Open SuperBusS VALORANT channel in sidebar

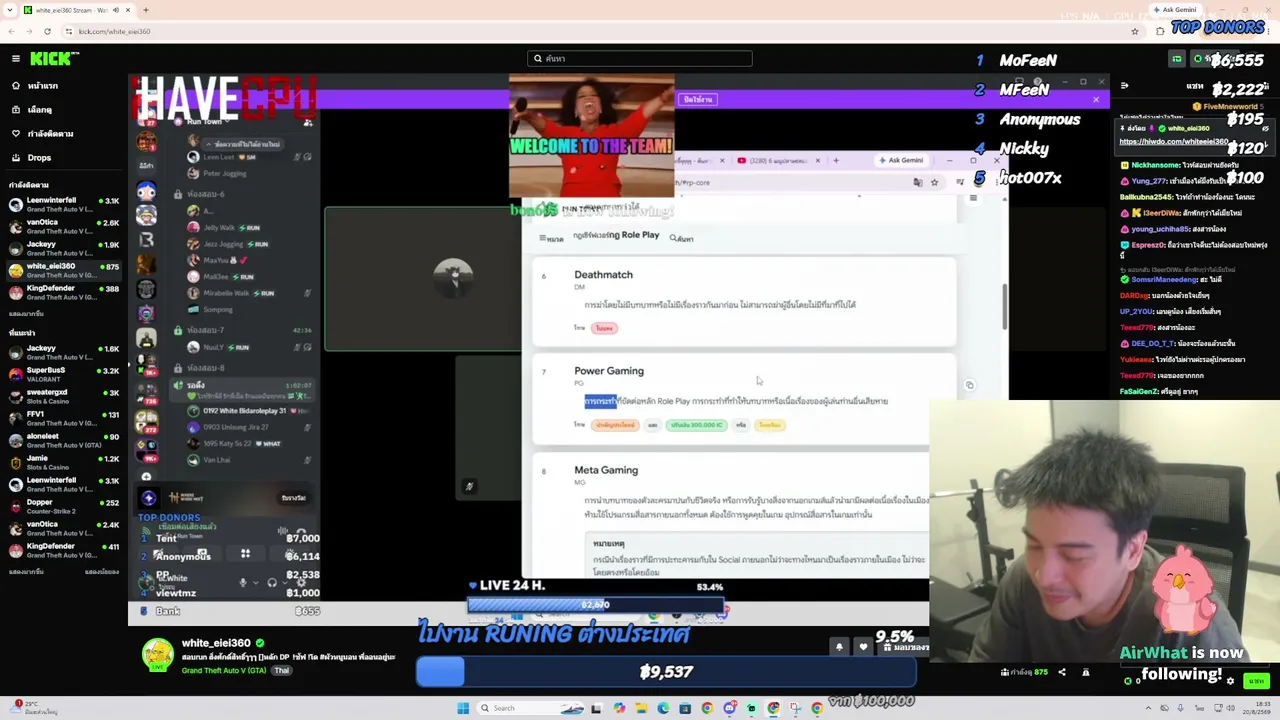[x=64, y=374]
